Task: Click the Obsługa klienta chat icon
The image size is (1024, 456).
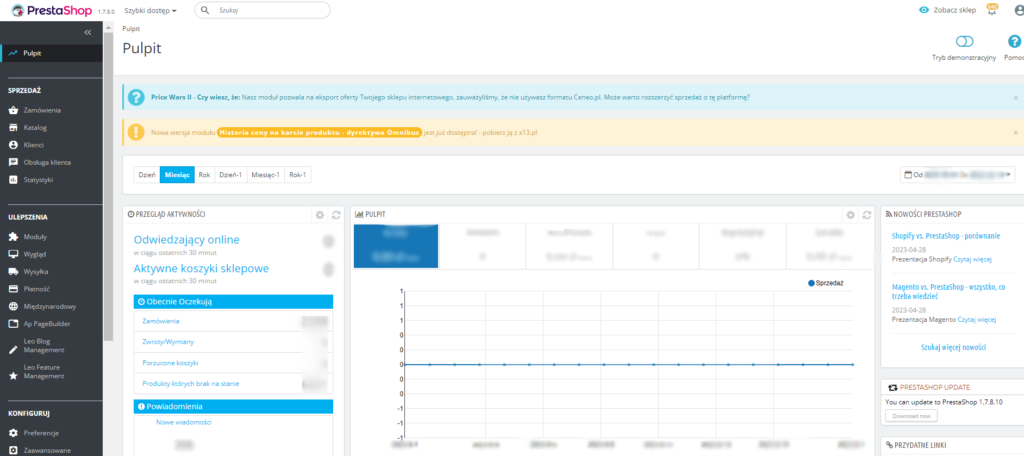Action: coord(13,162)
